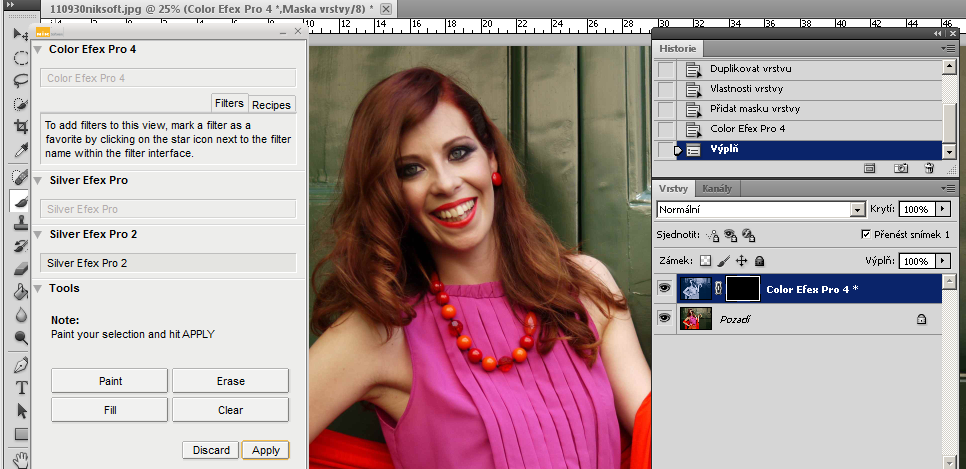Create new snapshot with camera icon
Image resolution: width=966 pixels, height=469 pixels.
pos(900,169)
